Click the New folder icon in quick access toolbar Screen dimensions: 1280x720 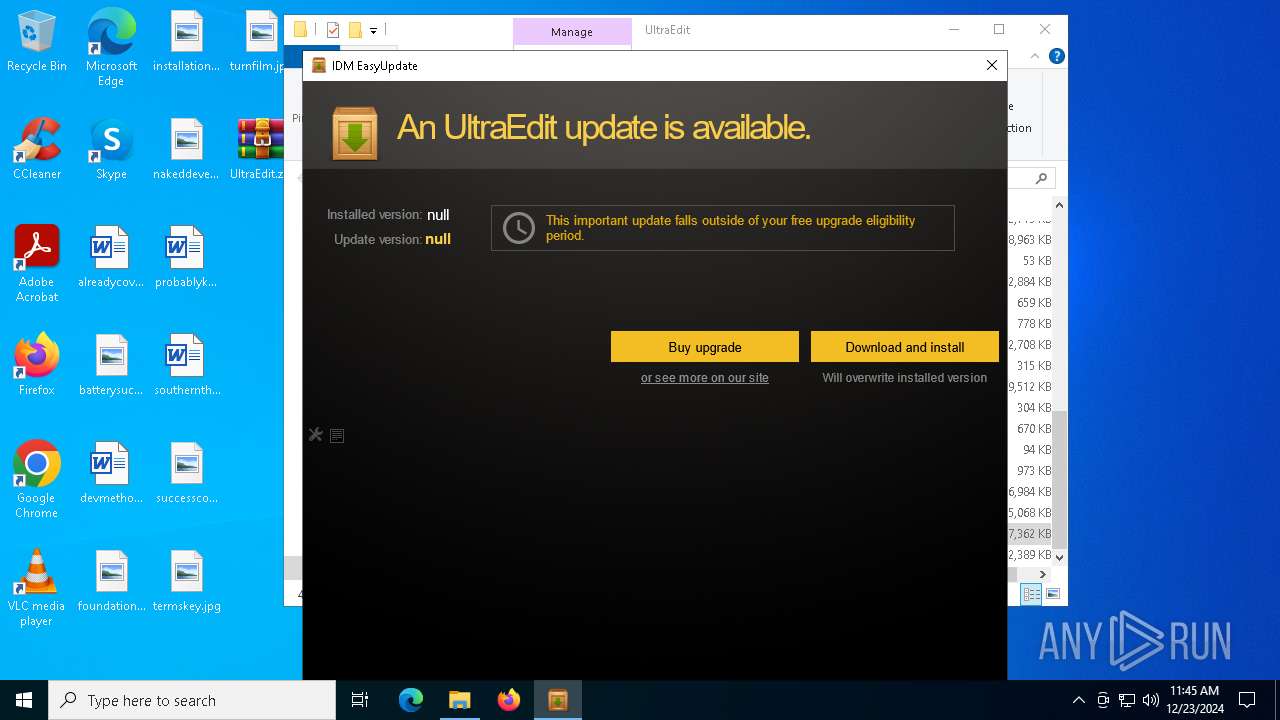tap(355, 30)
